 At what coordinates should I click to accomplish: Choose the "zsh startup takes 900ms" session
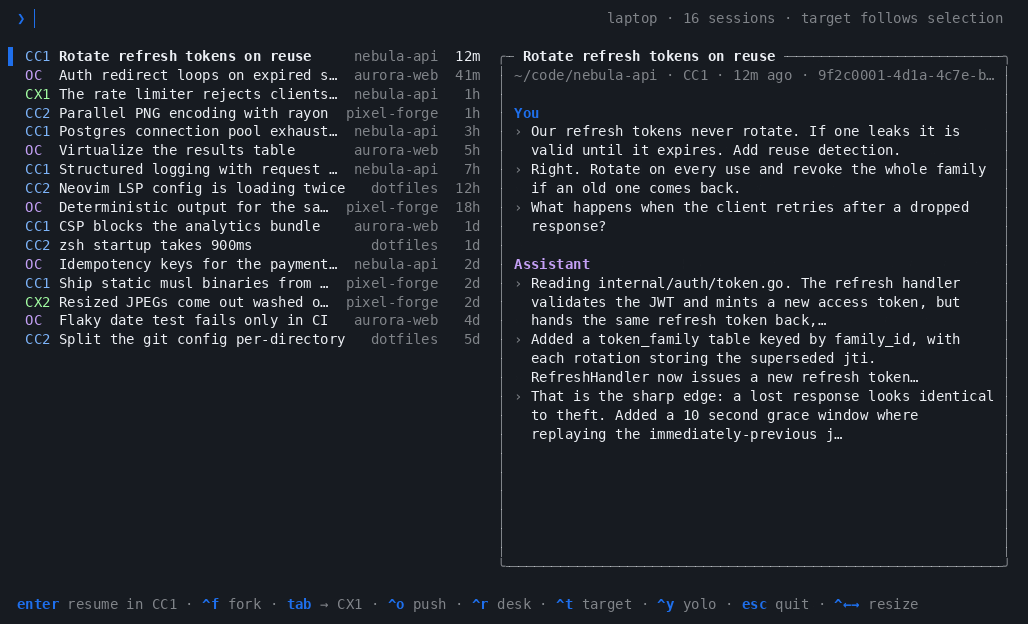click(252, 245)
